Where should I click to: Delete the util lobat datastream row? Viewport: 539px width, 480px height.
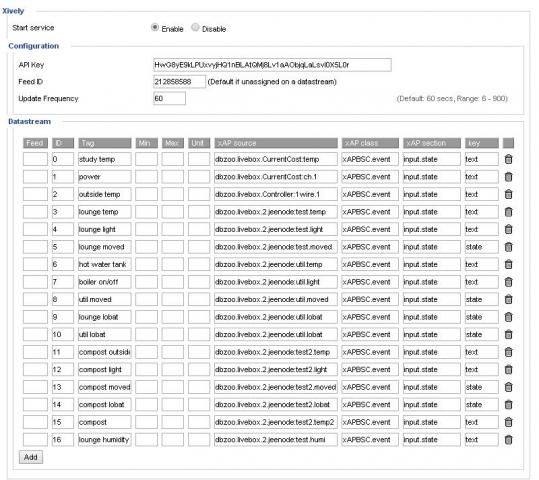[508, 335]
